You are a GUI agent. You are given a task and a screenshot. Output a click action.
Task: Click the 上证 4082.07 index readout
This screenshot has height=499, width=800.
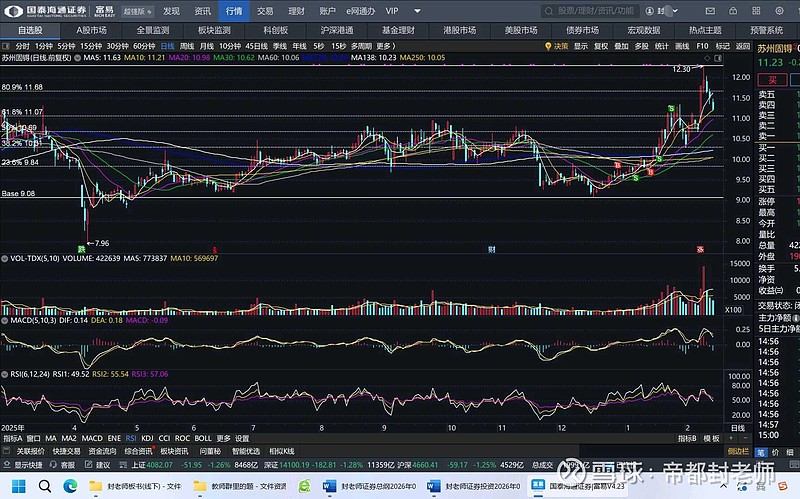pyautogui.click(x=152, y=465)
